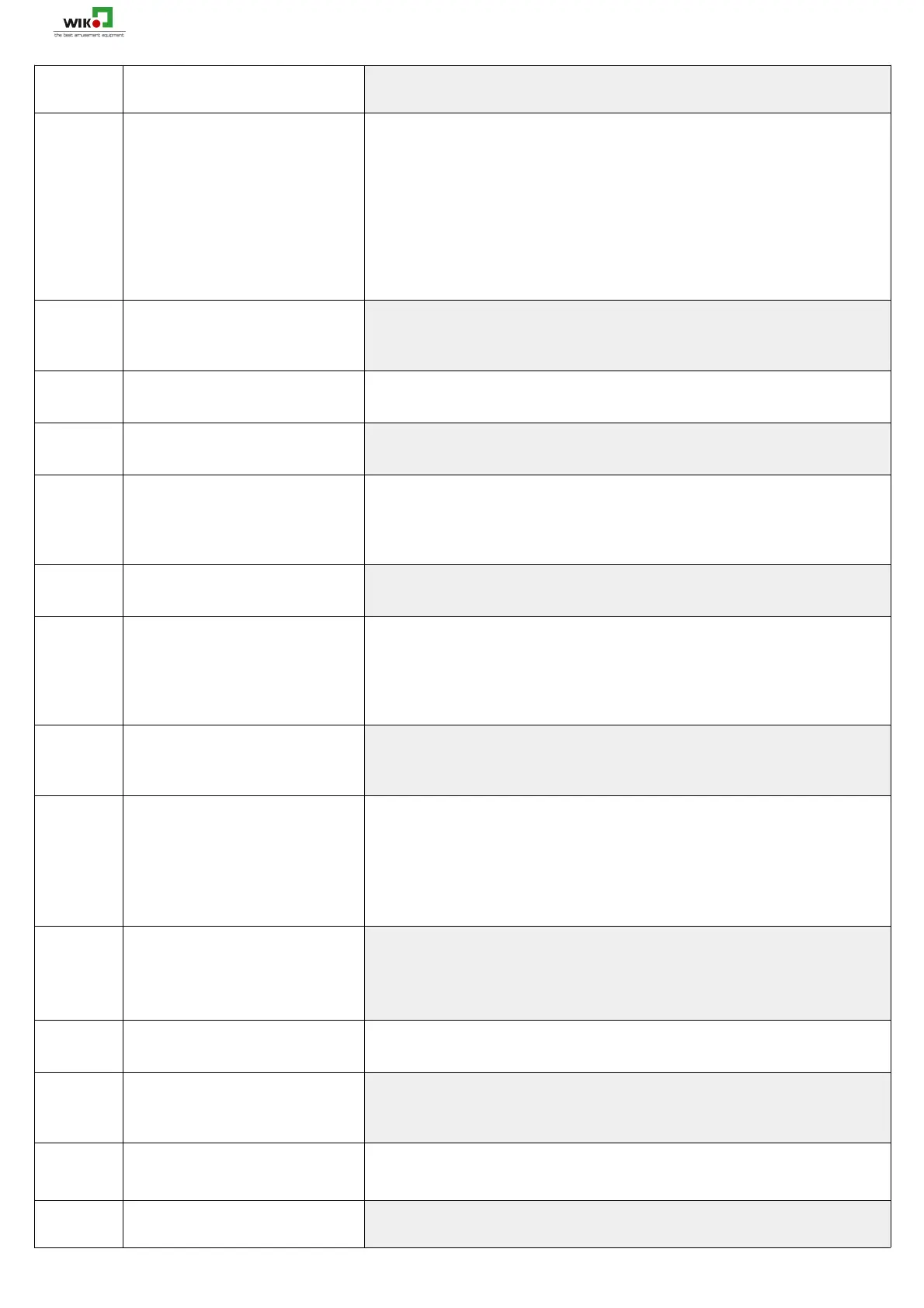Click the gray cell in the fifth table row
The width and height of the screenshot is (924, 1308).
(627, 449)
